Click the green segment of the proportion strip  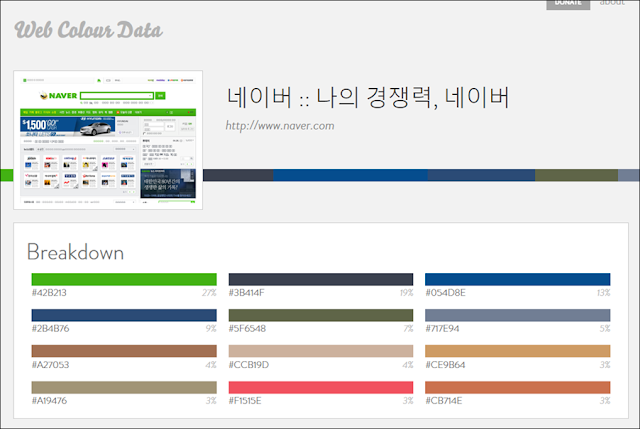click(x=7, y=175)
